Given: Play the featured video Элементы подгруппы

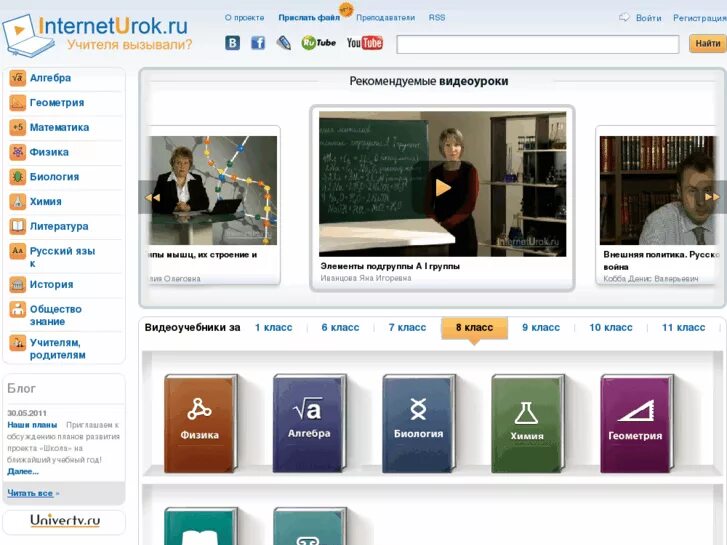Looking at the screenshot, I should coord(443,187).
